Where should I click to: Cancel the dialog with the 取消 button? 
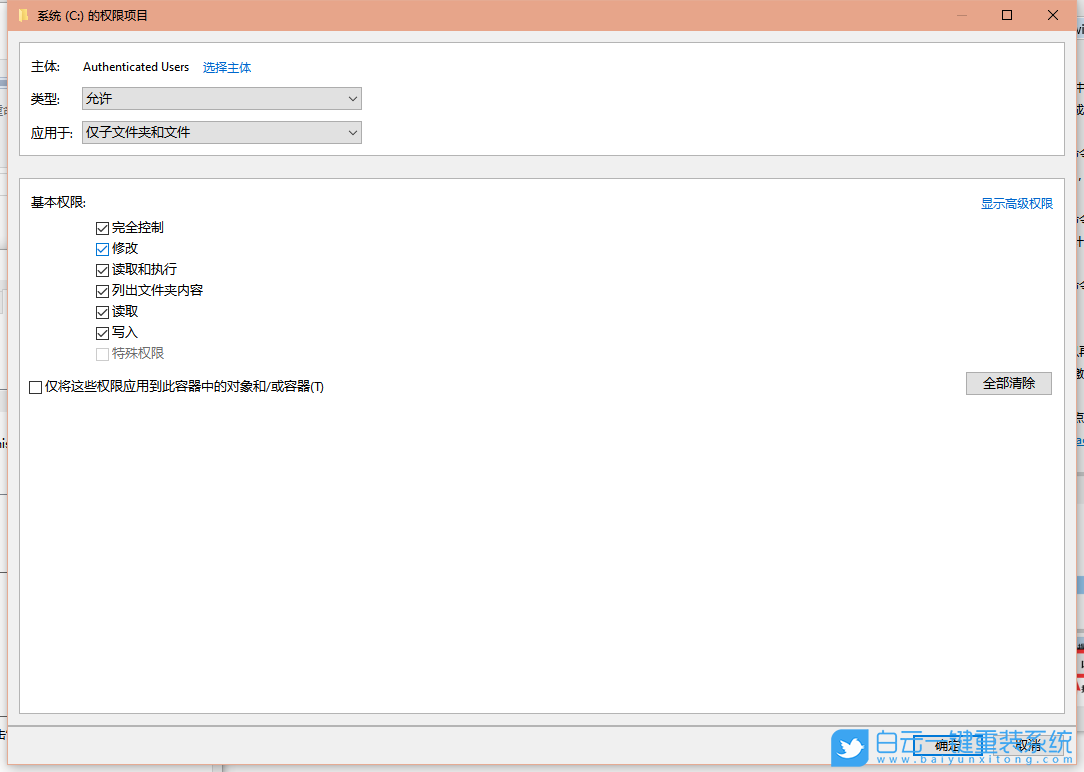(x=1028, y=746)
